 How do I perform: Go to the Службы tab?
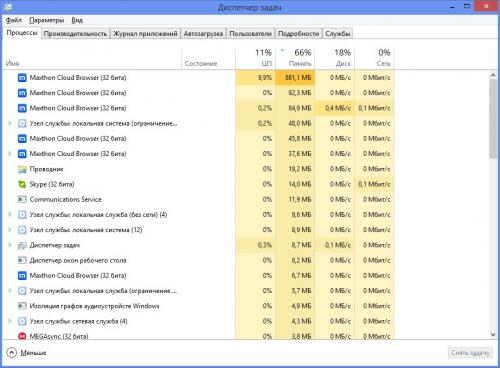pos(338,34)
